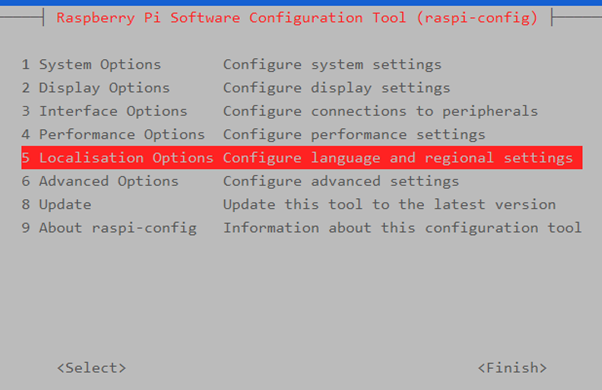Click the blue window title bar

(301, 2)
